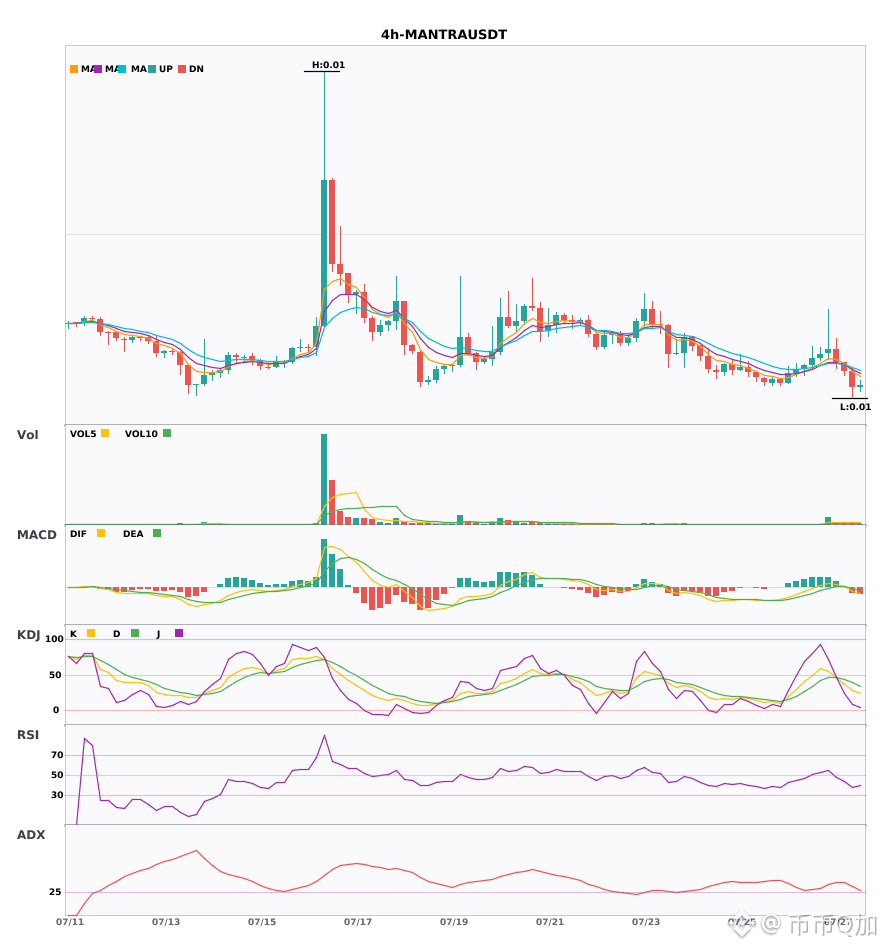Click the 100 level on KDJ axis
This screenshot has height=950, width=885.
point(55,639)
